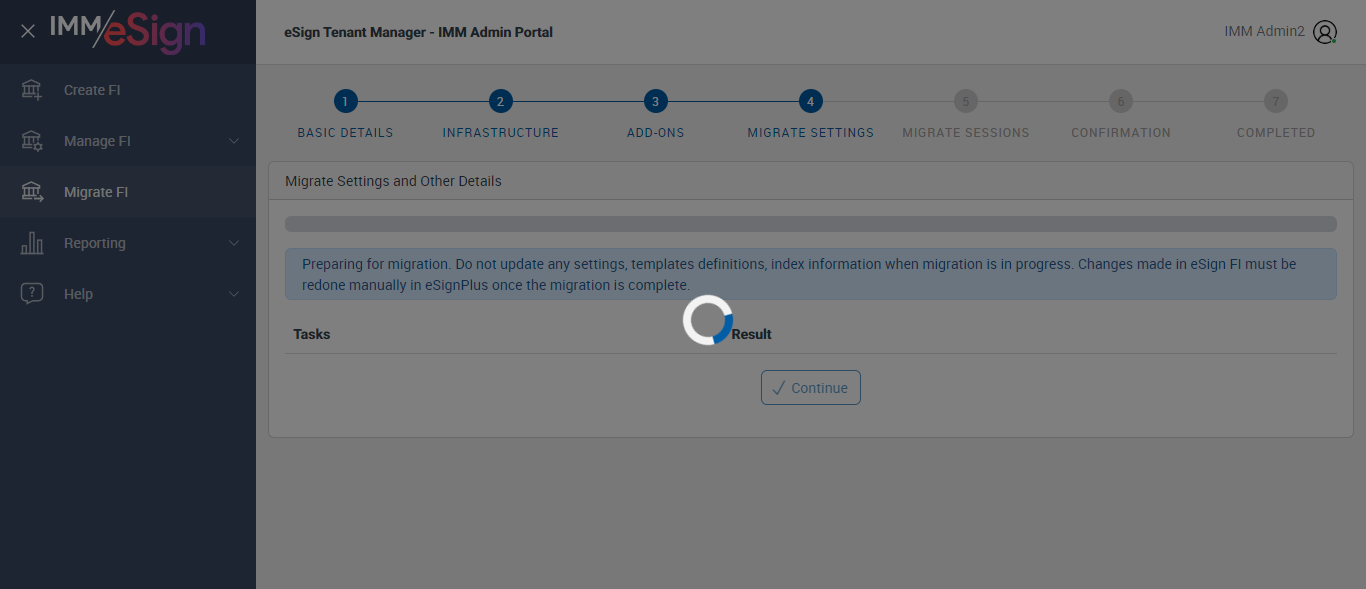Click the Manage FI bank gear icon

click(32, 141)
